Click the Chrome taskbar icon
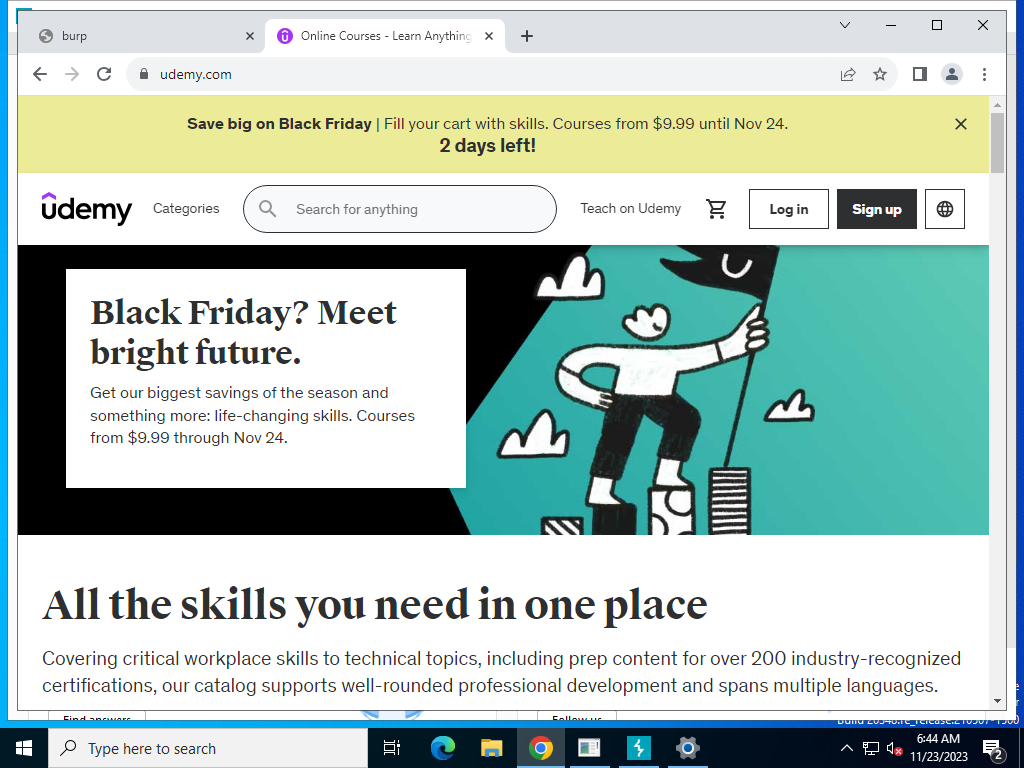This screenshot has height=768, width=1024. click(x=541, y=748)
